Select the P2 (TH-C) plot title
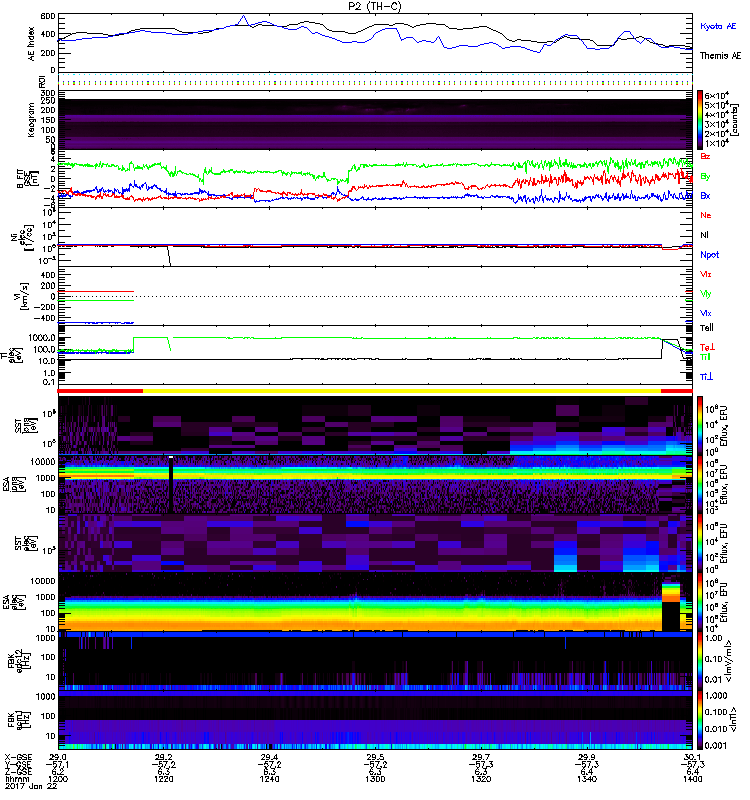This screenshot has height=800, width=750. click(x=374, y=6)
